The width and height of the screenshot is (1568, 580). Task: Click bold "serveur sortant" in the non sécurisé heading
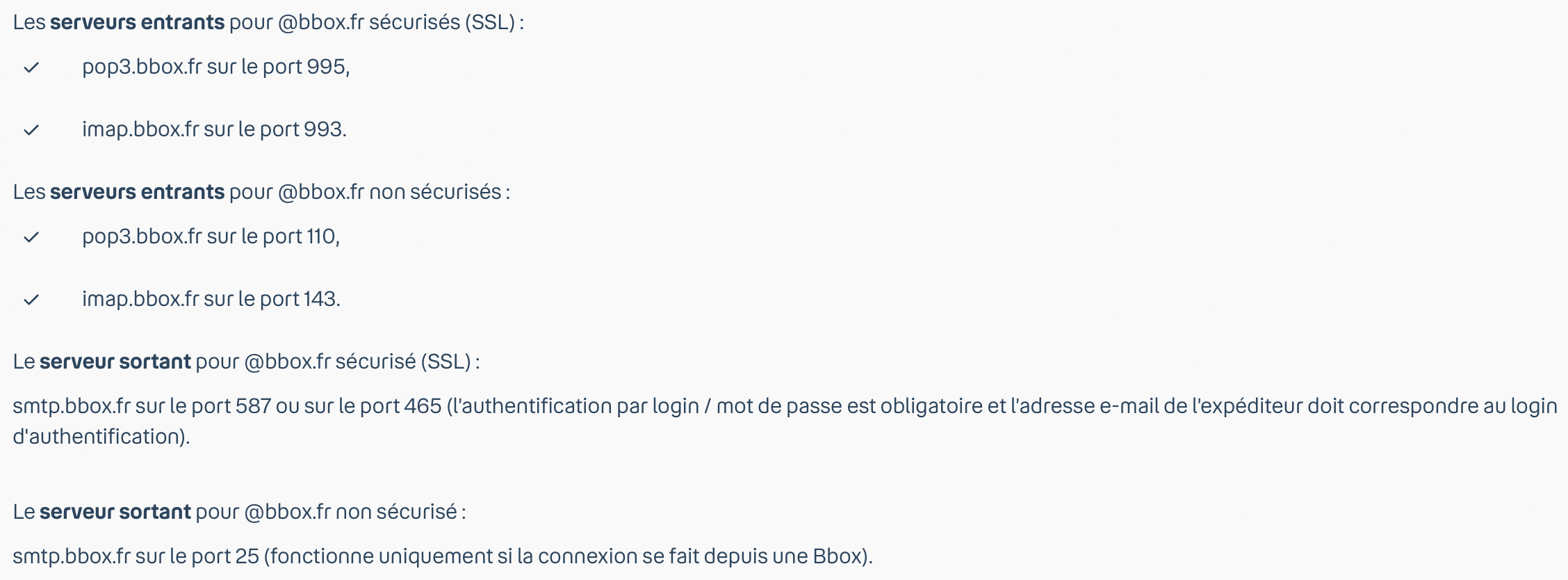(x=115, y=512)
